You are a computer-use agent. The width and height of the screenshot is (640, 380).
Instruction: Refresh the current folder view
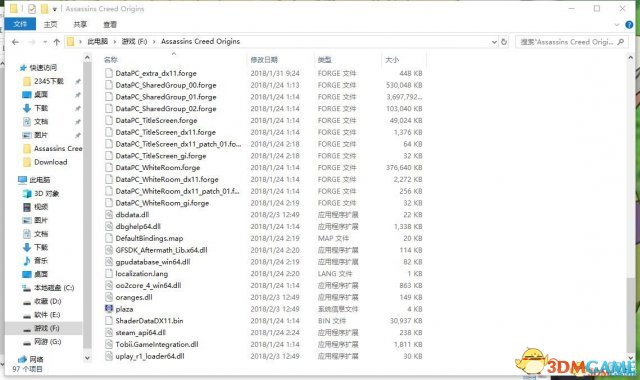coord(504,42)
